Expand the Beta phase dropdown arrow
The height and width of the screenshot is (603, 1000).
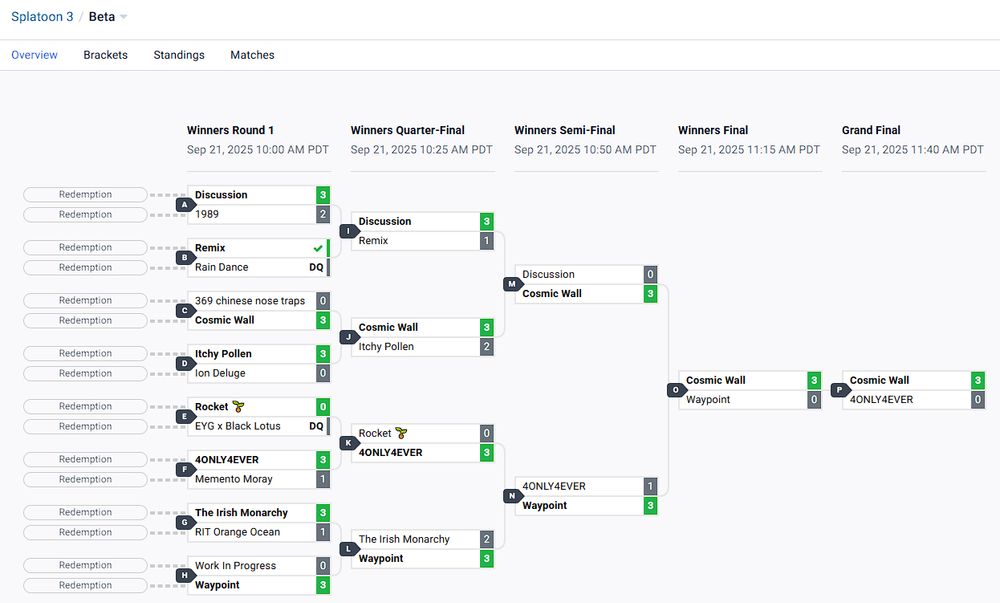(123, 17)
